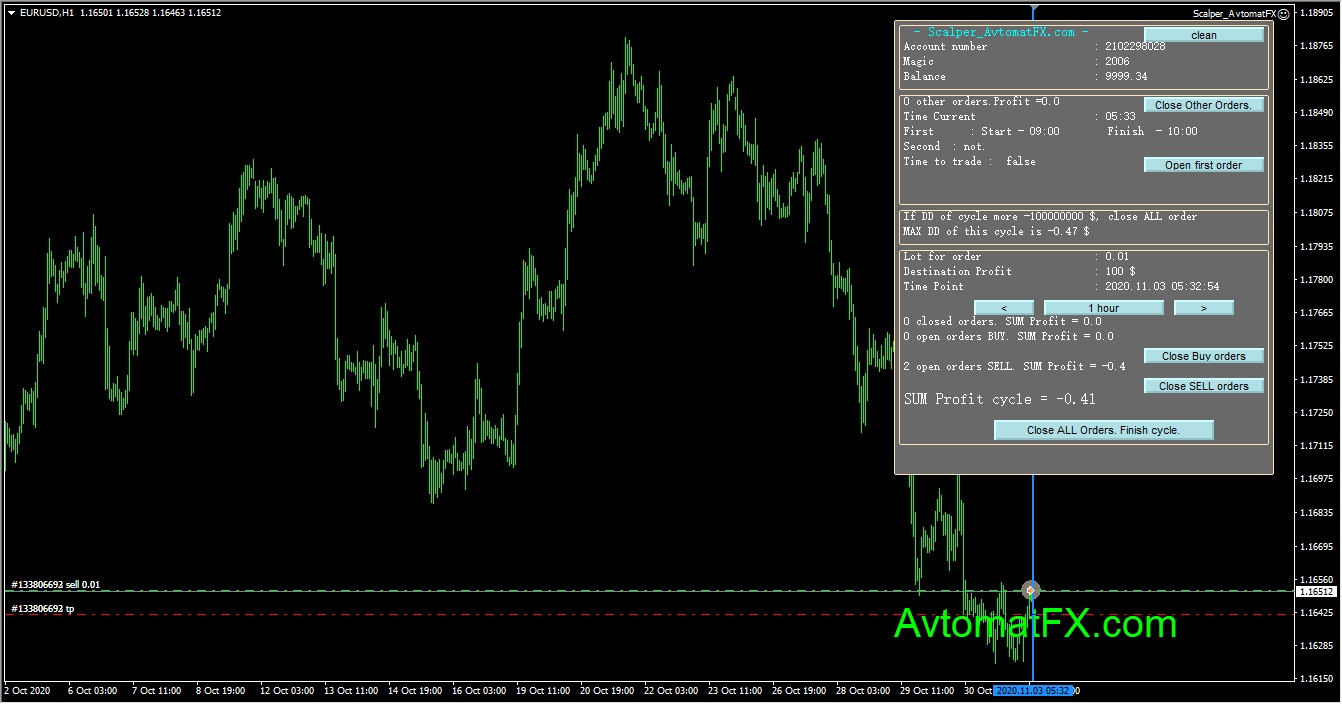Open the 1 hour period selector
This screenshot has height=704, width=1342.
(1103, 307)
